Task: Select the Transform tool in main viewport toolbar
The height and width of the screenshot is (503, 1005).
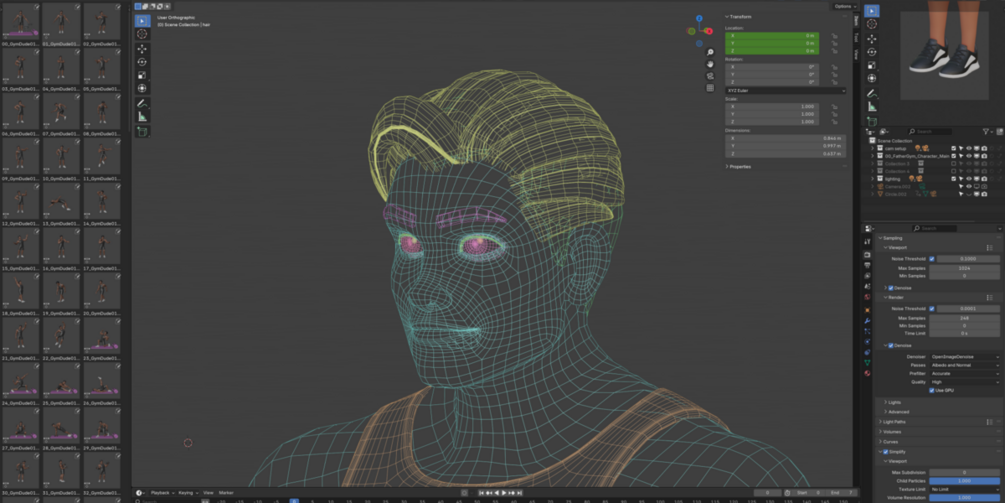Action: coord(142,88)
